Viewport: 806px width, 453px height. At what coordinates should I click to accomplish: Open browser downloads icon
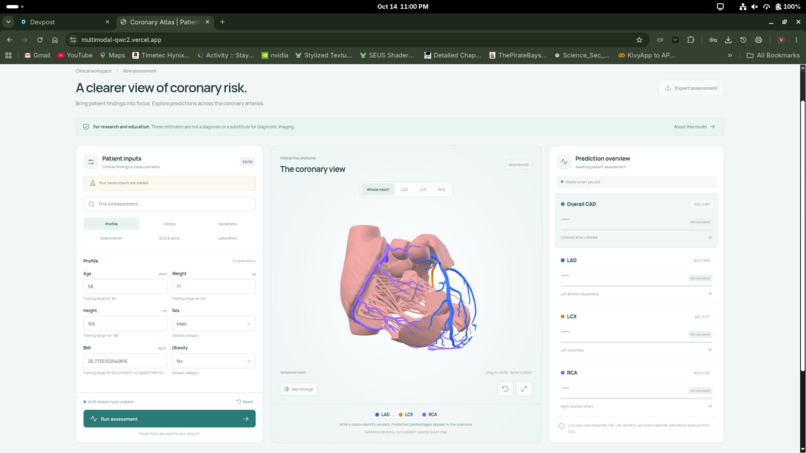pos(728,40)
